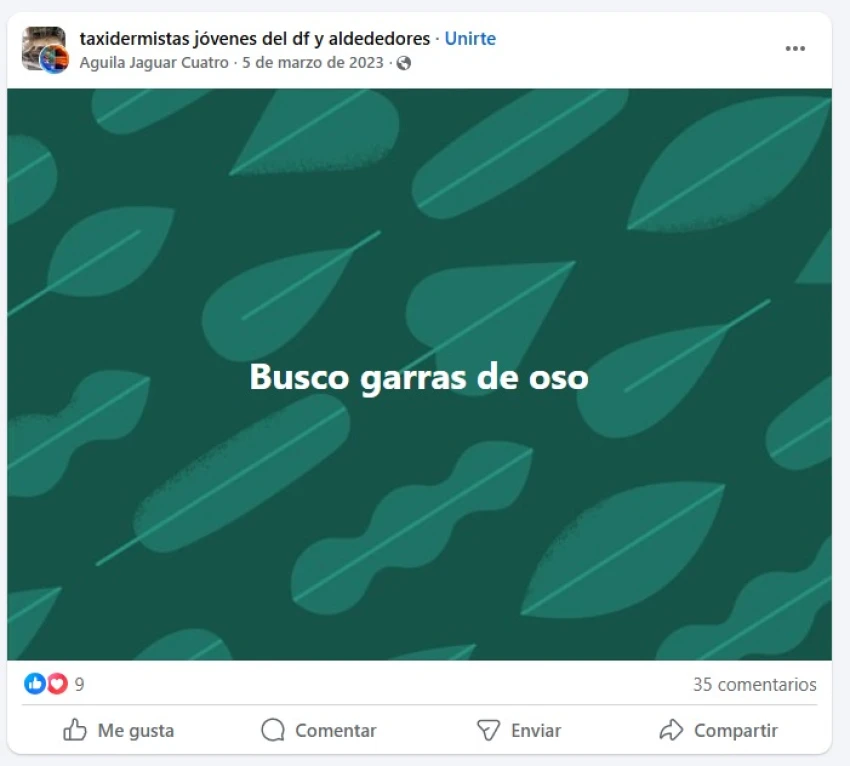Viewport: 850px width, 766px height.
Task: Open Aguila Jaguar Cuatro author profile
Action: [x=154, y=63]
